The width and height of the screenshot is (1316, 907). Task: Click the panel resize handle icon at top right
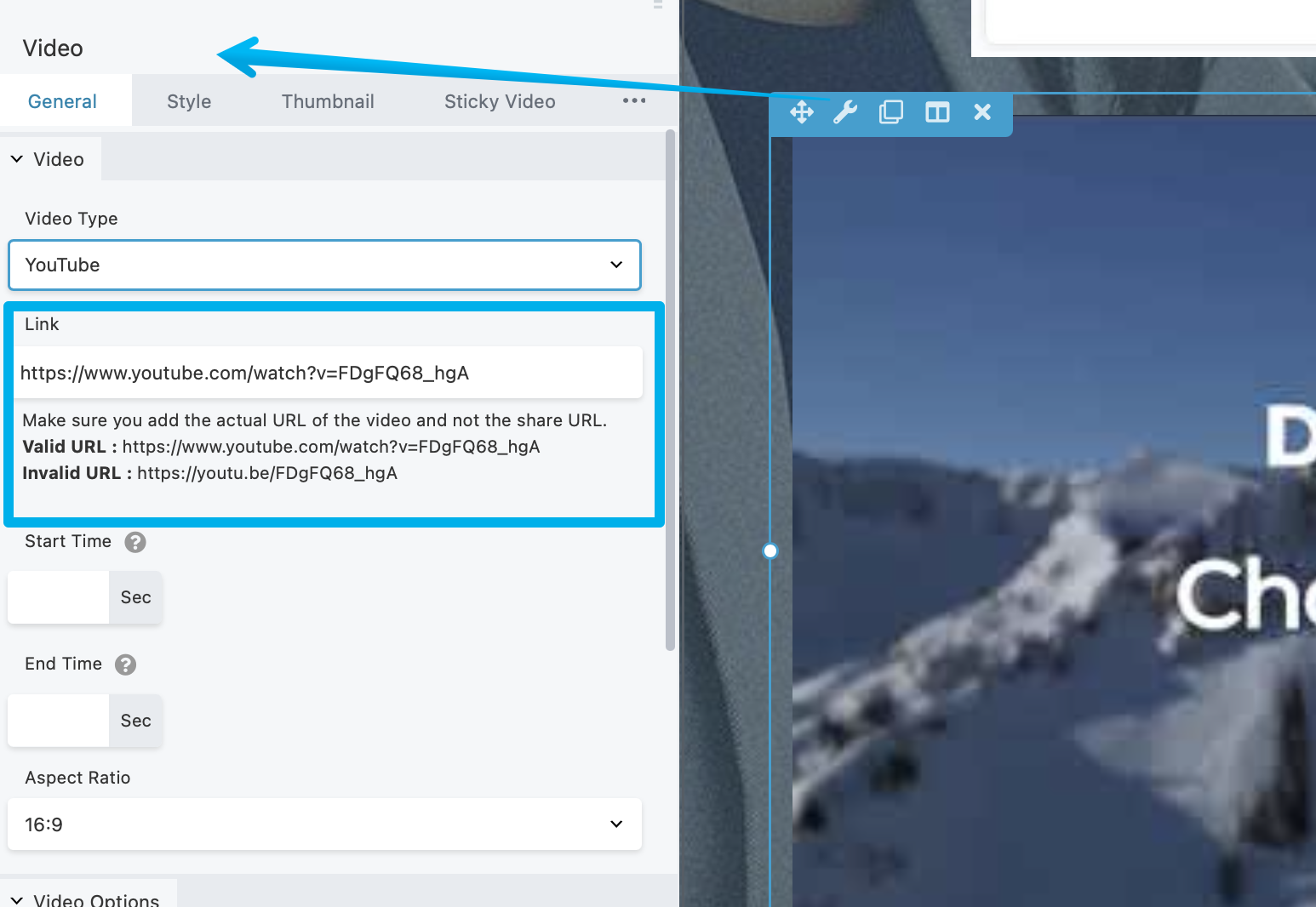657,6
